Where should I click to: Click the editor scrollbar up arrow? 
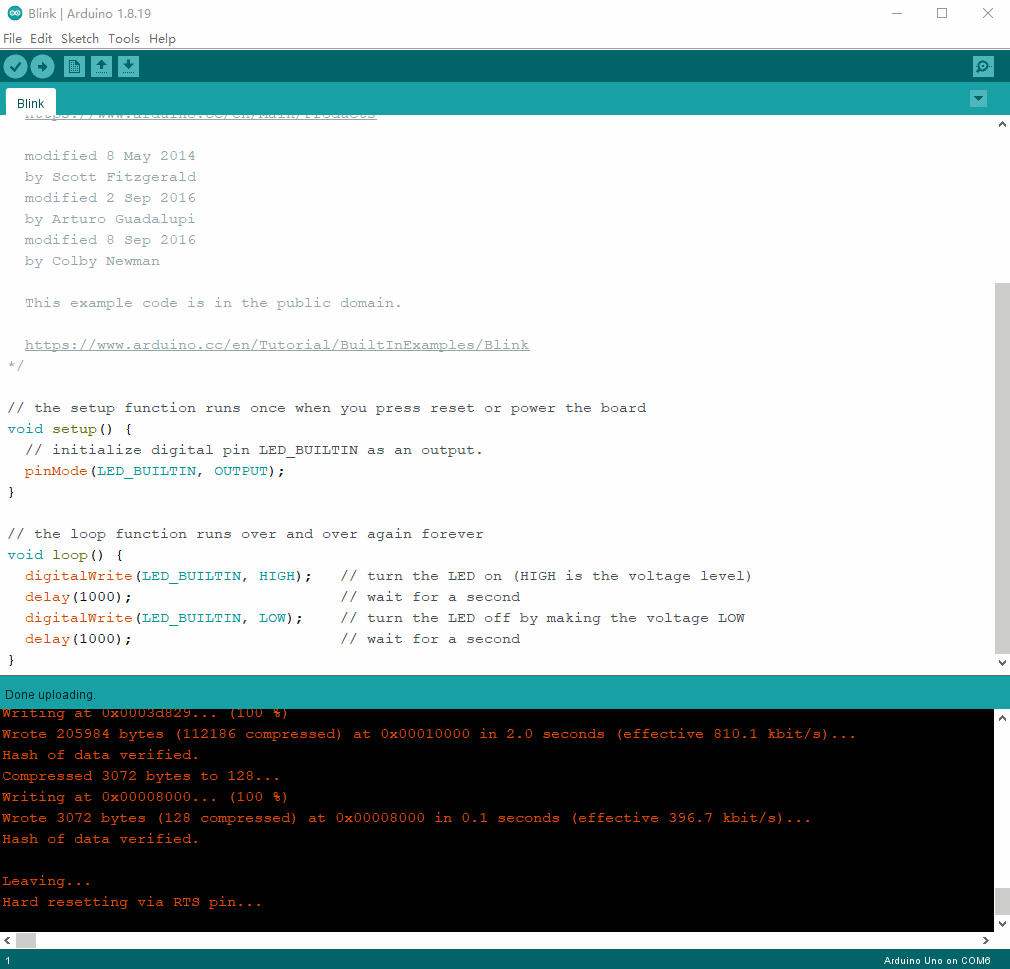coord(1002,124)
